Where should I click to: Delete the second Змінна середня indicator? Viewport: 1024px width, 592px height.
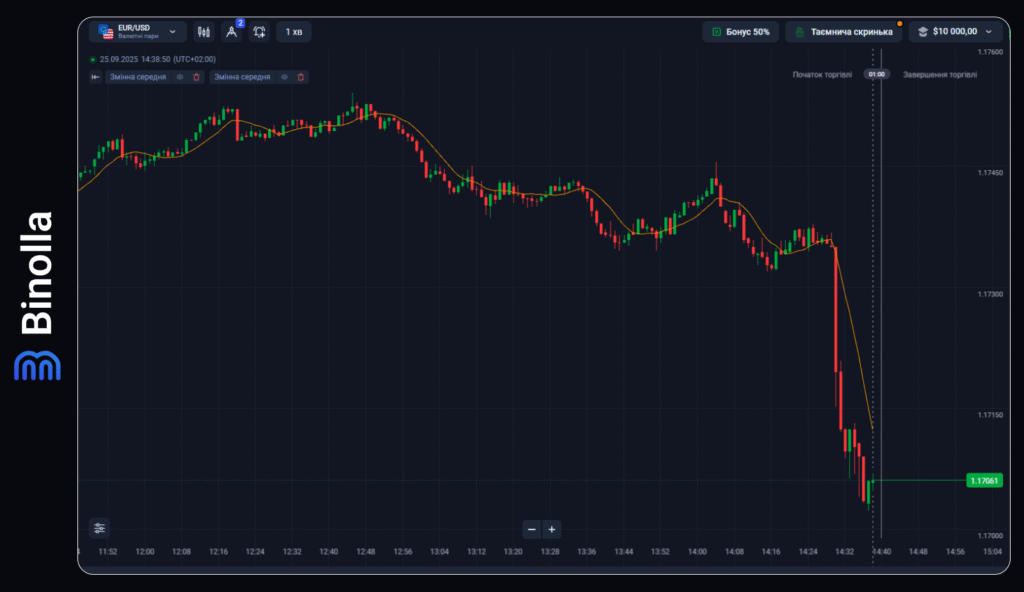[x=300, y=77]
